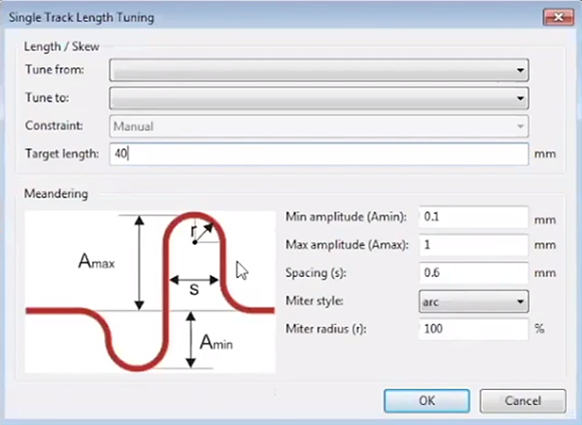Click into the Target length field
Viewport: 582px width, 425px height.
click(319, 154)
